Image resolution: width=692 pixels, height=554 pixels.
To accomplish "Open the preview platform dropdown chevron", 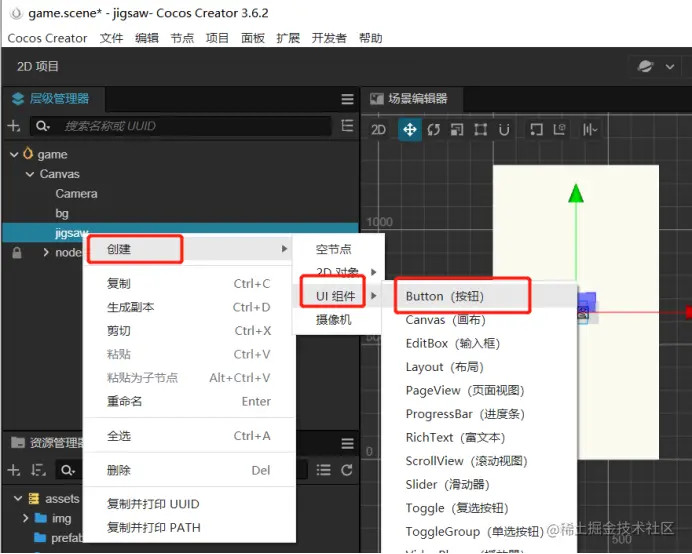I will pos(670,67).
